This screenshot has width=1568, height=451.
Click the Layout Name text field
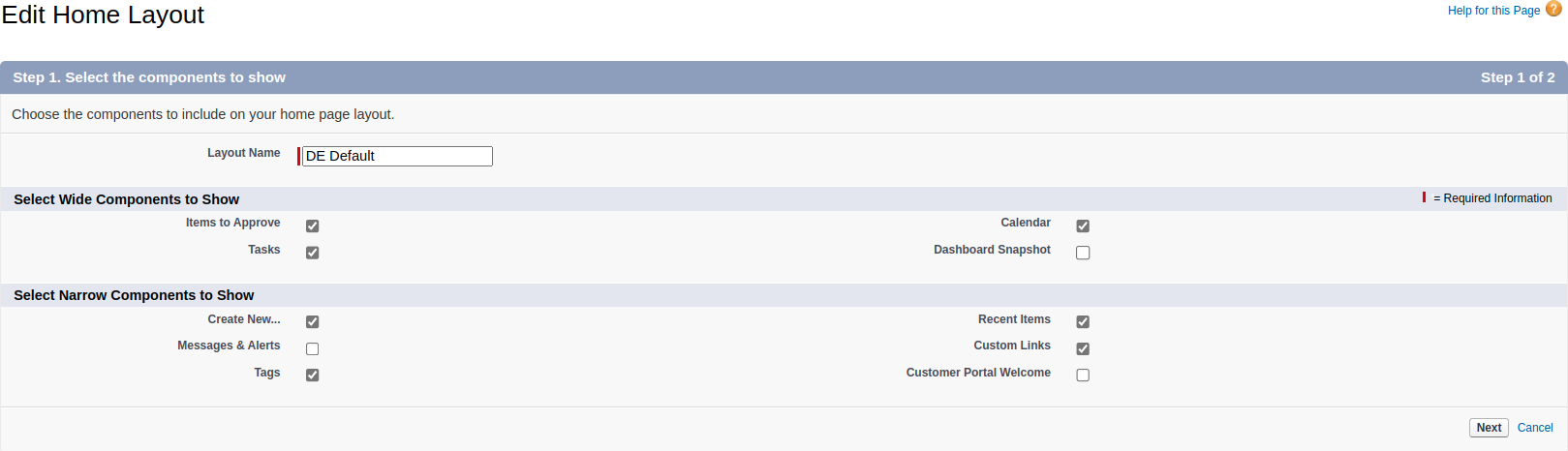click(397, 156)
